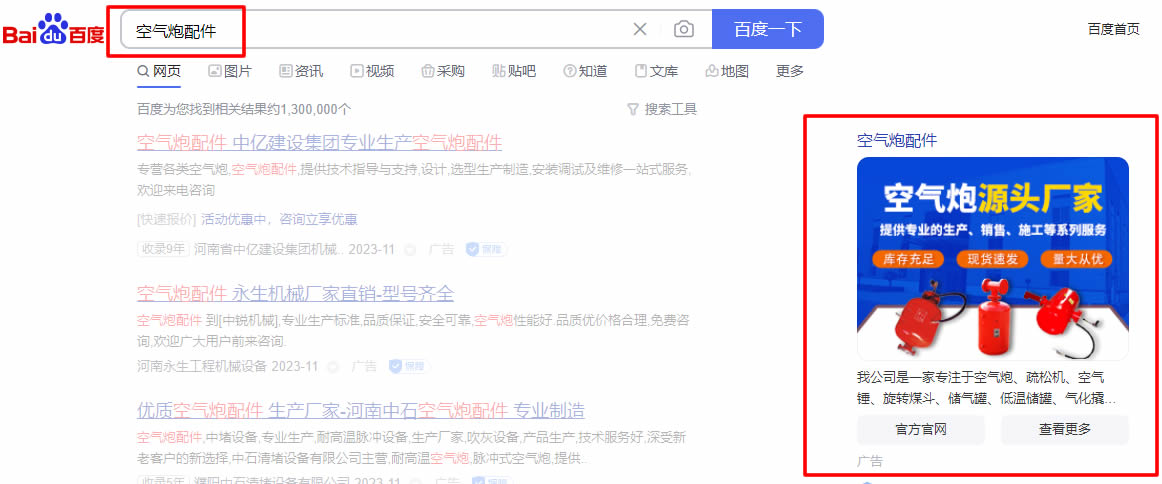Select the 文库 tab
Screen dimensions: 1162x484
pos(656,71)
